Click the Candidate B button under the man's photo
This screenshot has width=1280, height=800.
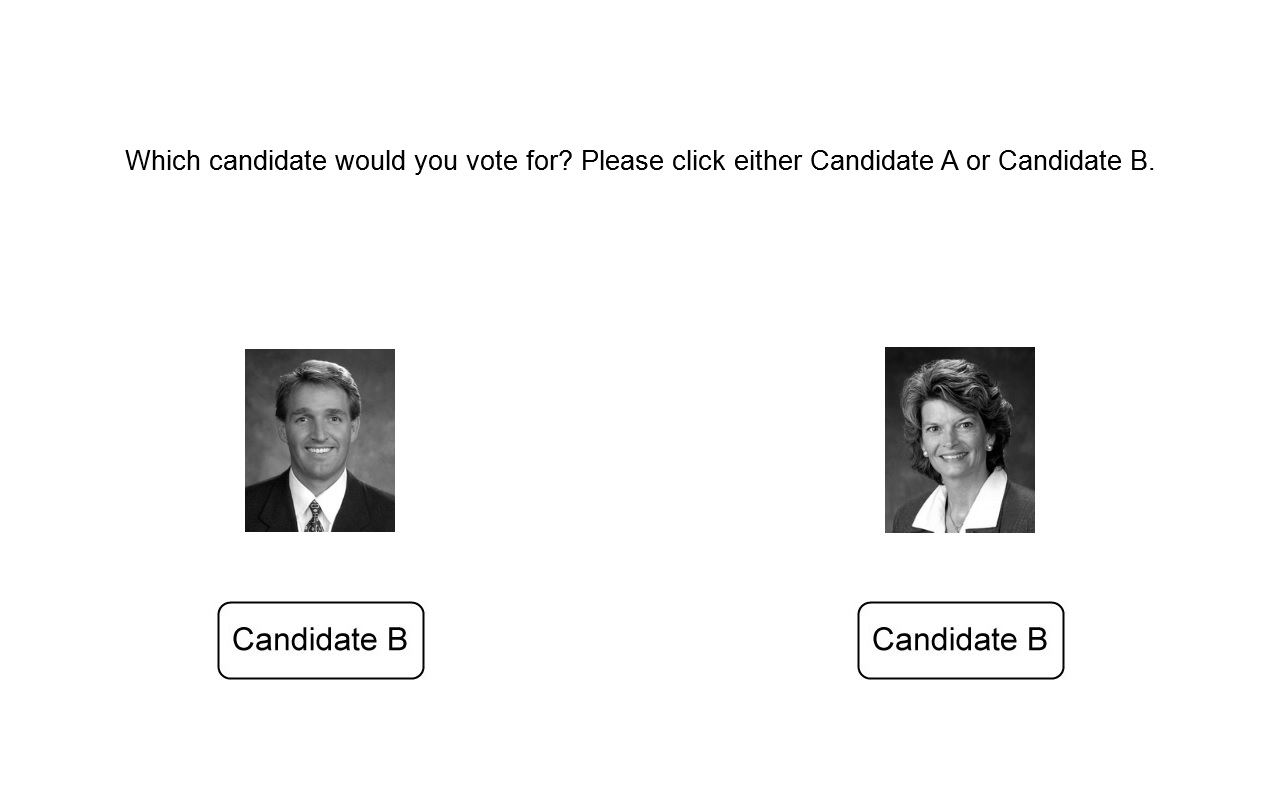pyautogui.click(x=321, y=640)
